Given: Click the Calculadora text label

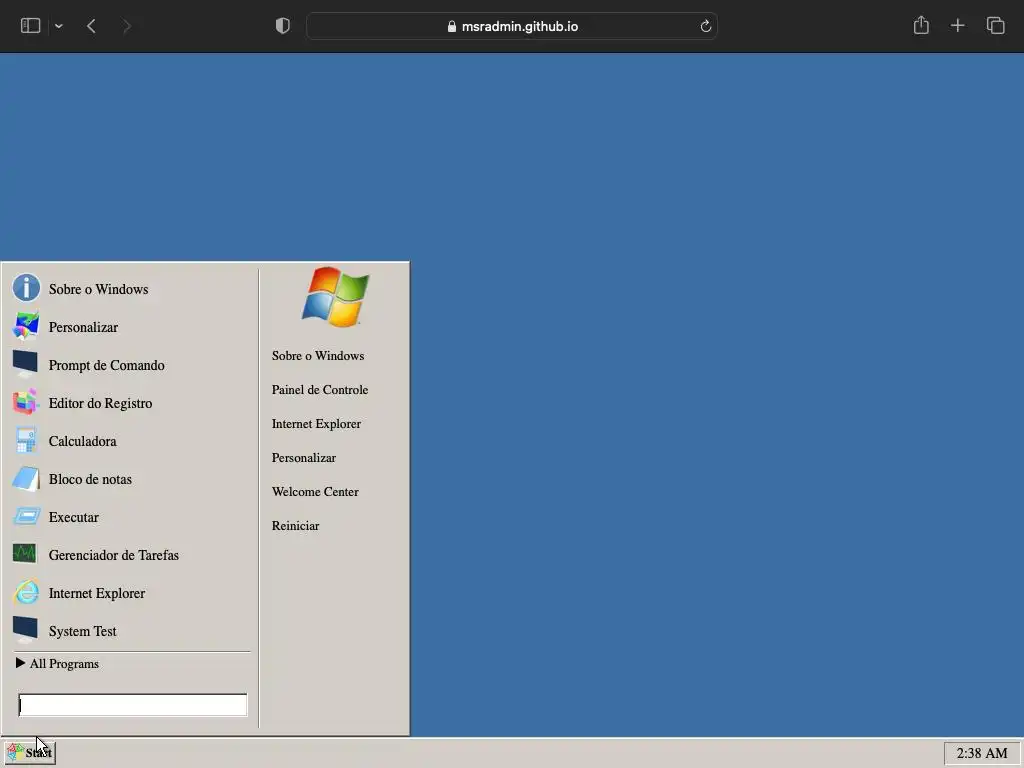Looking at the screenshot, I should click(82, 441).
